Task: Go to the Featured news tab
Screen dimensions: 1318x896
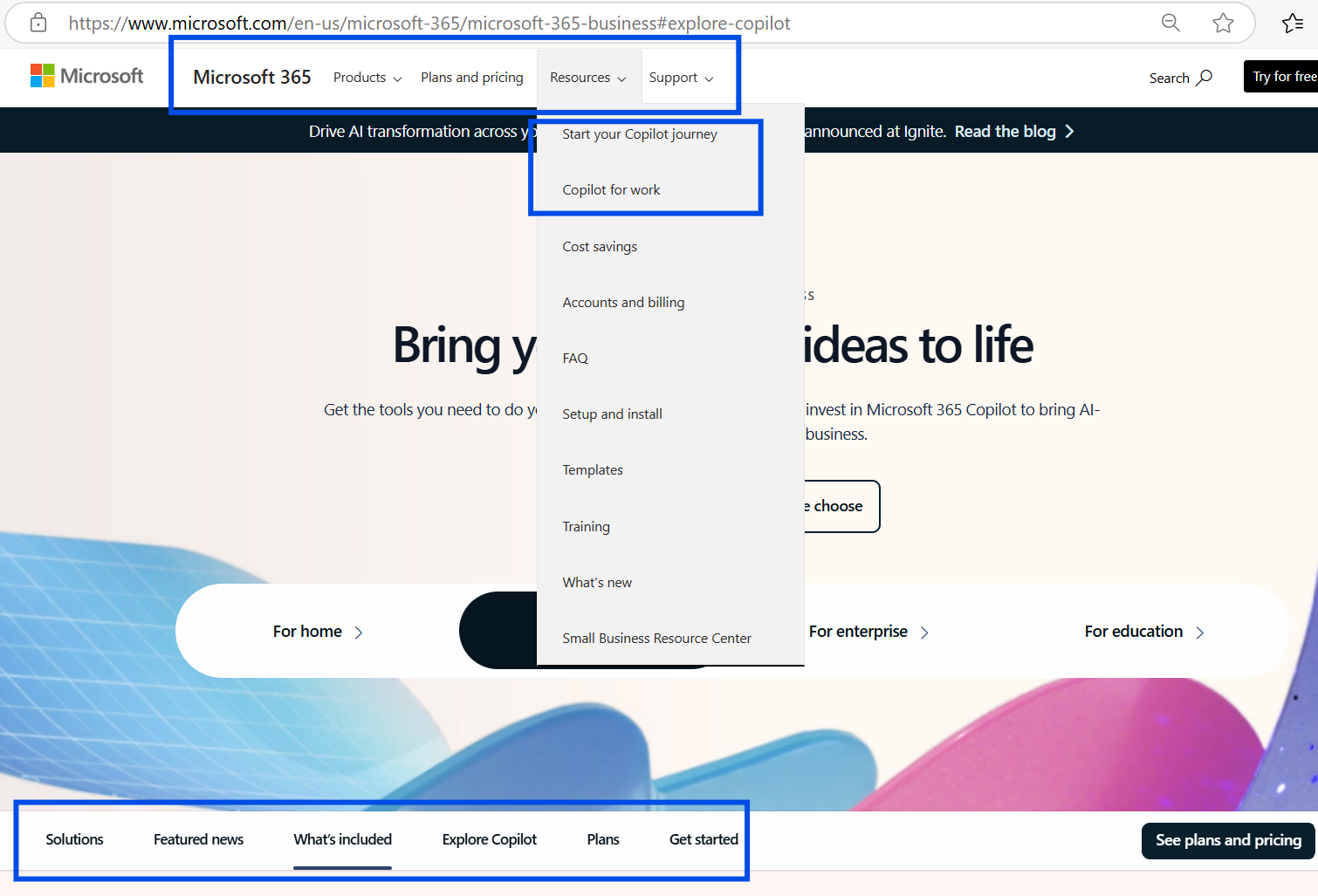Action: coord(198,839)
